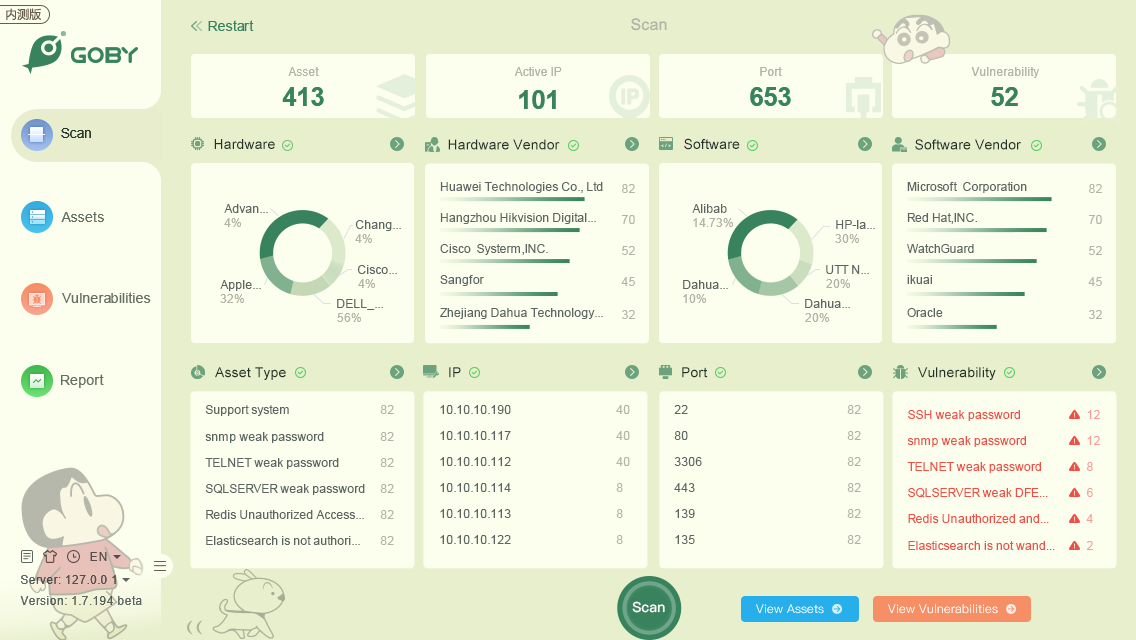The height and width of the screenshot is (640, 1136).
Task: Expand the Hardware Vendor panel arrow
Action: pyautogui.click(x=632, y=144)
